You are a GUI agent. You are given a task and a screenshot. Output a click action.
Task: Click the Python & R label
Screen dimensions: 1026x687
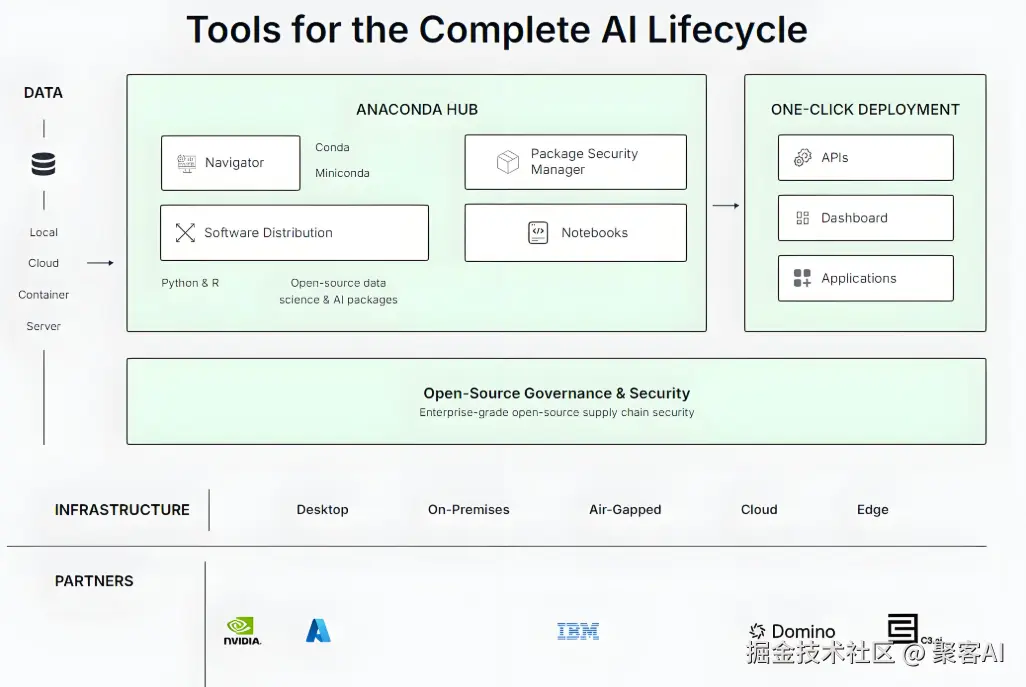[190, 283]
